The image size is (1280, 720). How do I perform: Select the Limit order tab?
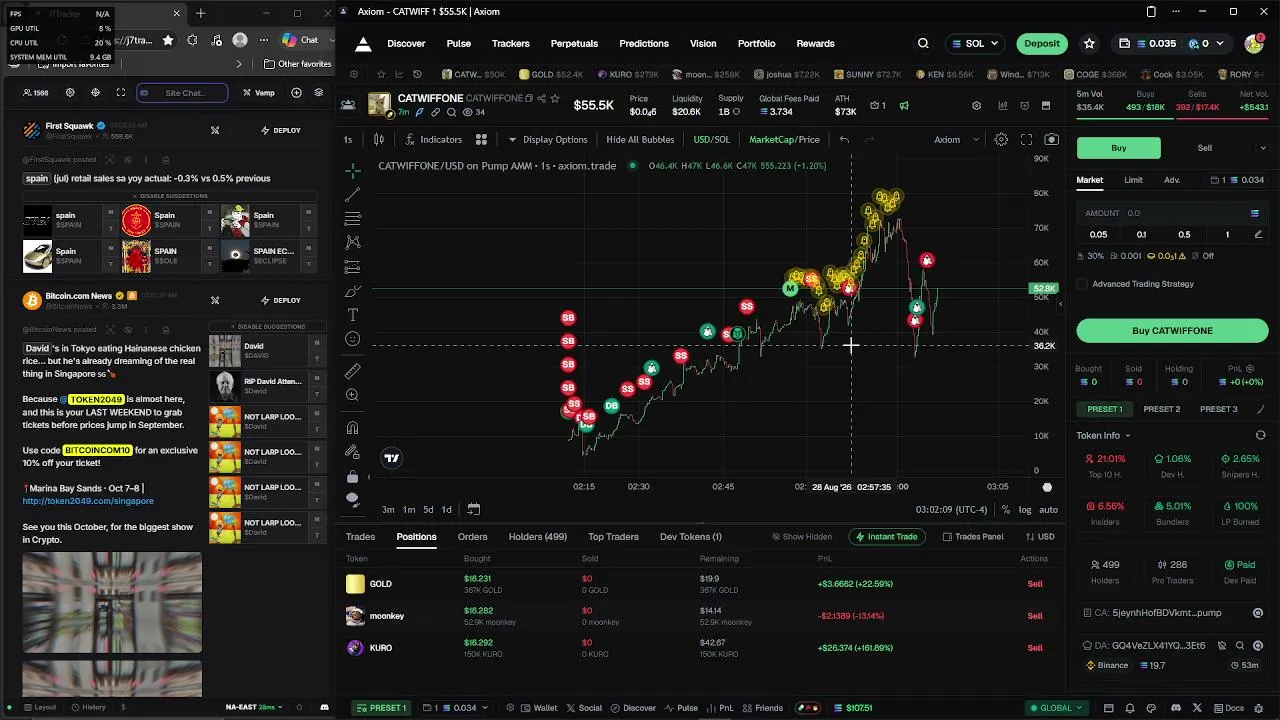click(x=1133, y=180)
